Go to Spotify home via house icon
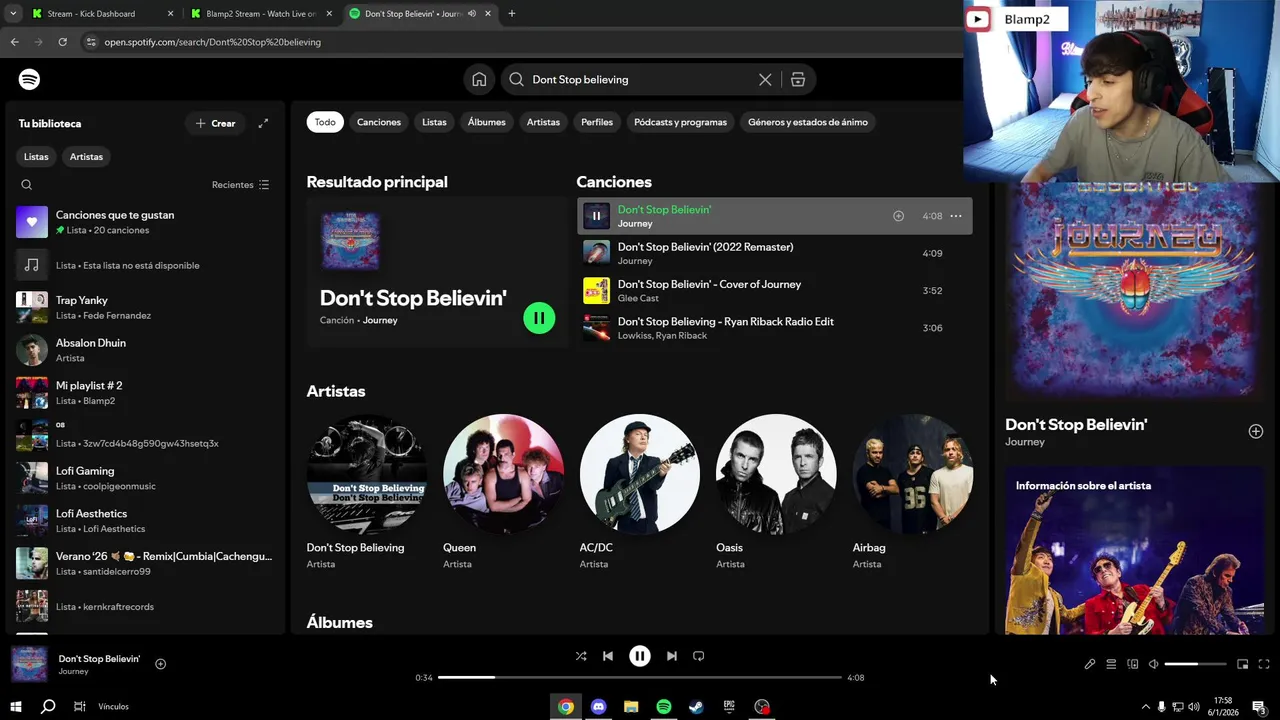The image size is (1280, 720). coord(479,79)
